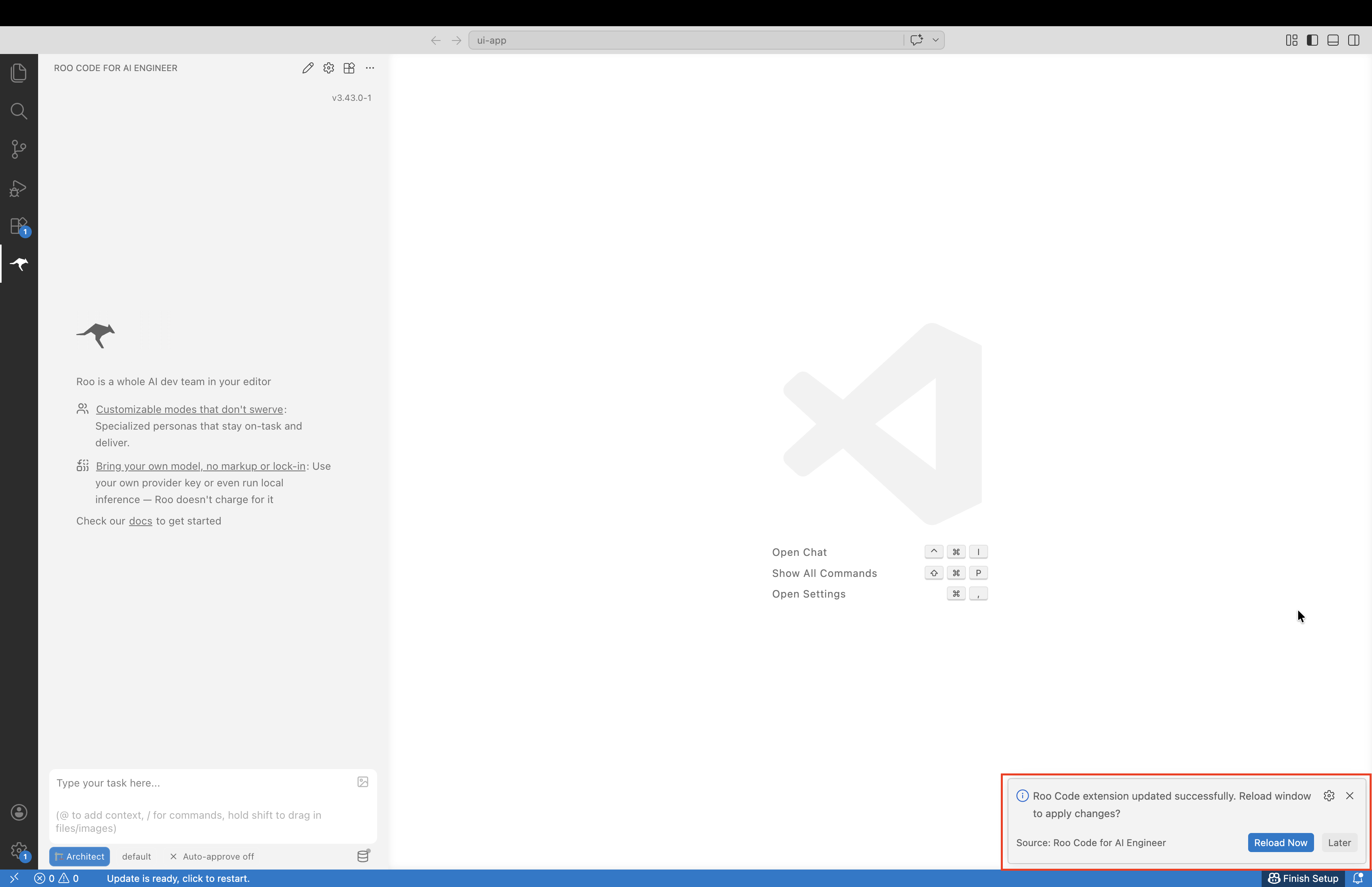Screen dimensions: 1372x887
Task: Open the default API configuration selector
Action: click(x=137, y=856)
